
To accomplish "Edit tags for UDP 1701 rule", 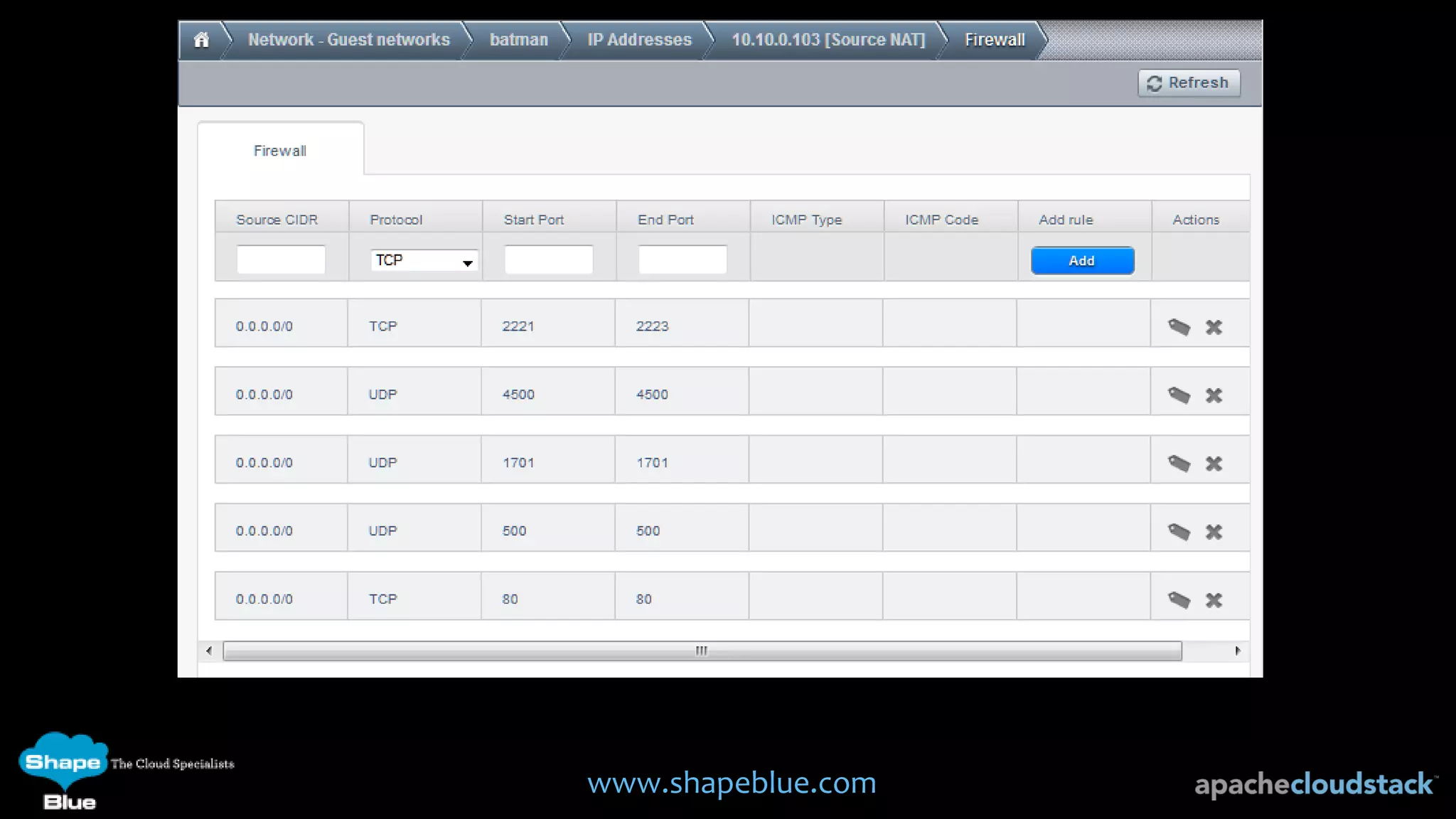I will 1179,464.
